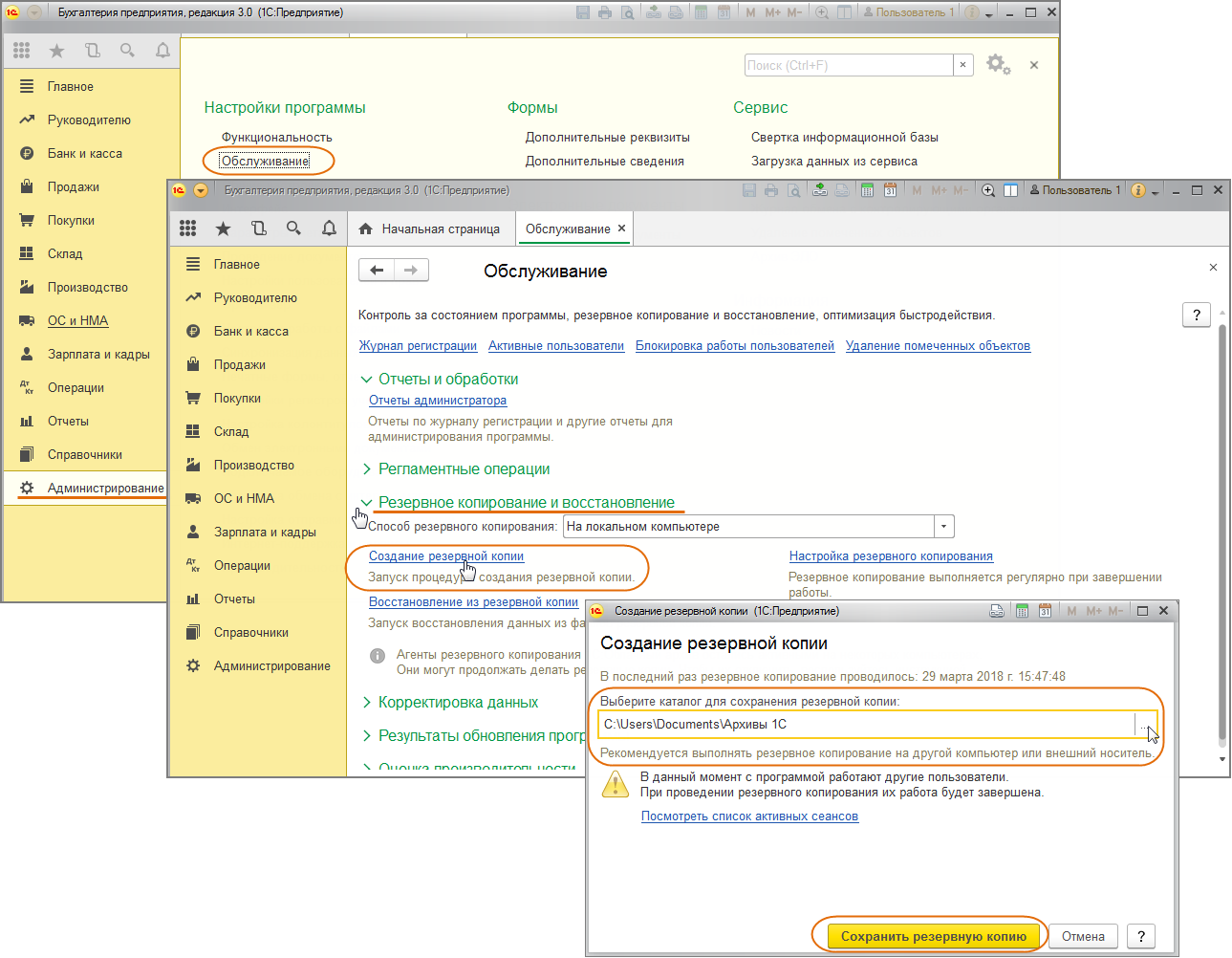Screen dimensions: 1232x958
Task: Click info icon in Обслуживание title bar
Action: [x=1137, y=190]
